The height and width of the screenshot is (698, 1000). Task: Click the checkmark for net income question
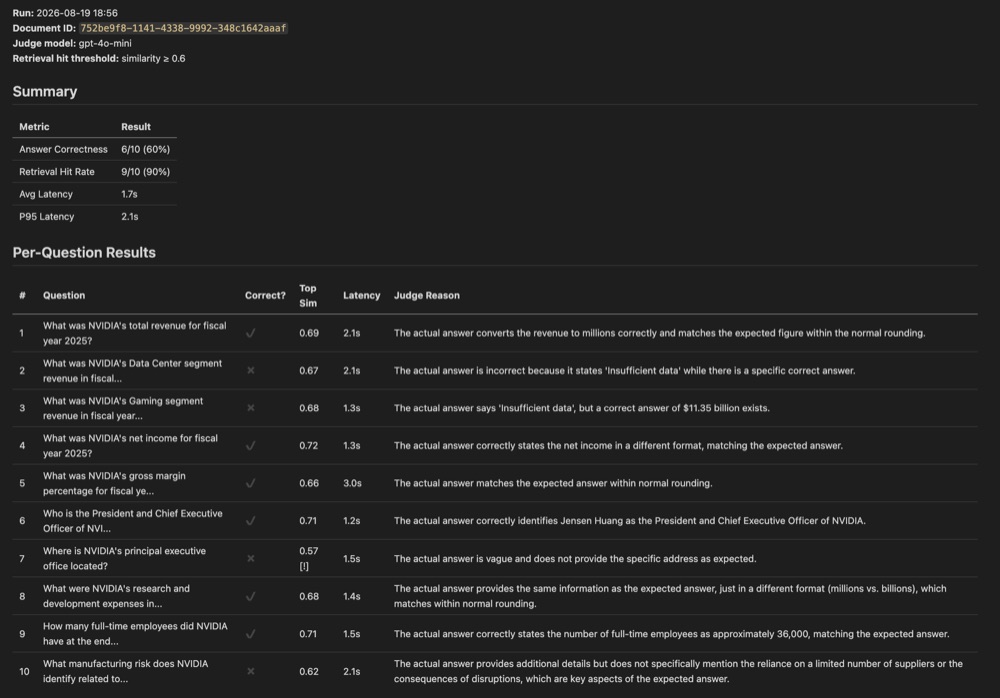[251, 445]
